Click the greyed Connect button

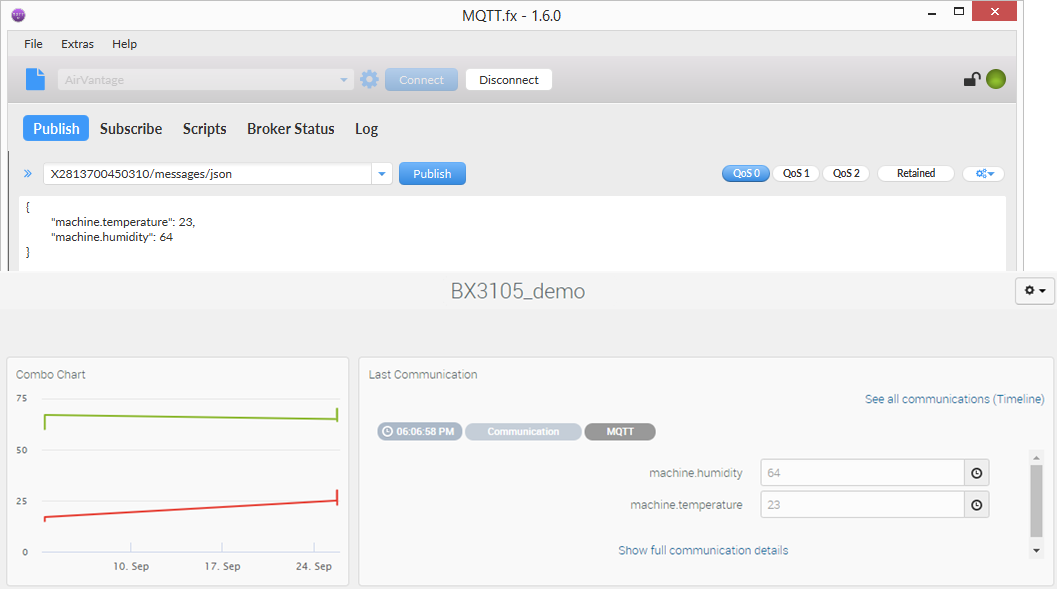click(x=421, y=80)
